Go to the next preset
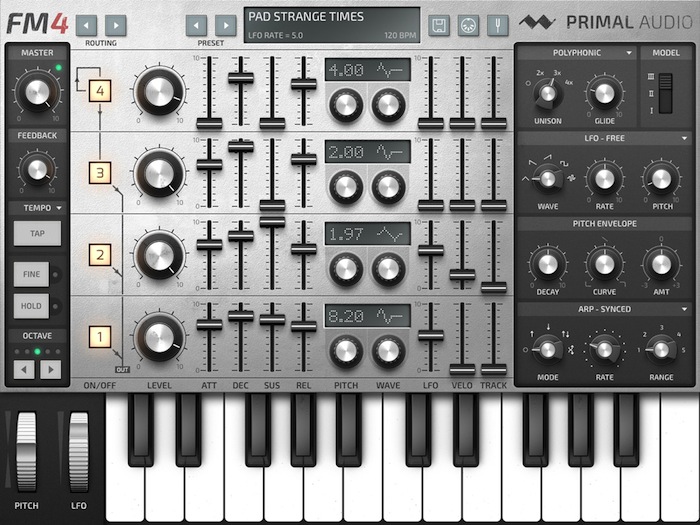This screenshot has width=700, height=525. (226, 25)
